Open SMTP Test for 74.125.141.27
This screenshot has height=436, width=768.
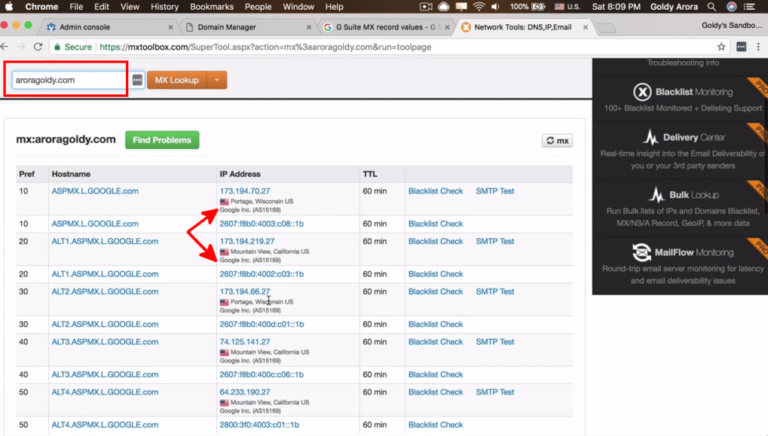point(495,341)
